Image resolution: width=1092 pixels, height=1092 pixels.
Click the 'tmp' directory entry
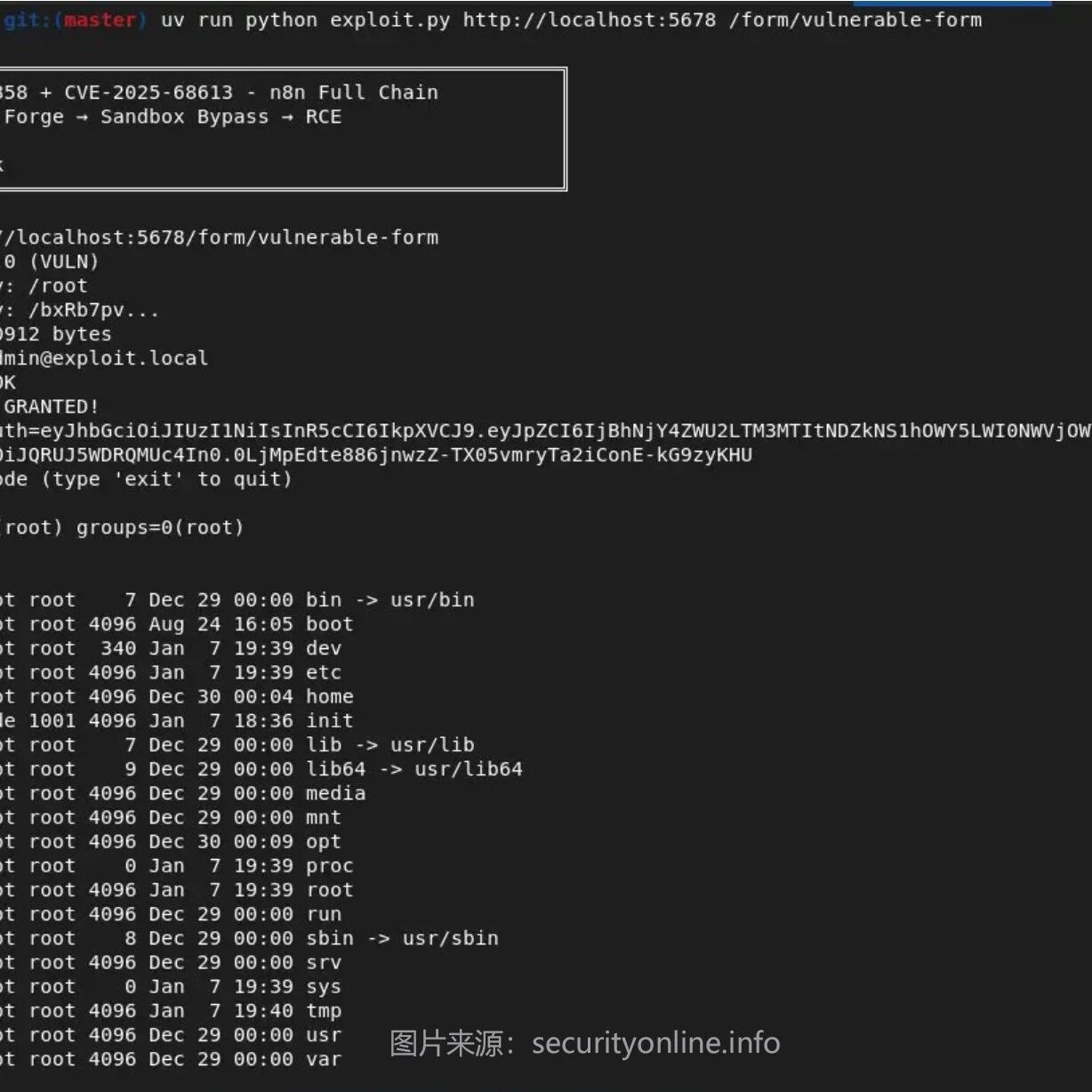coord(324,1010)
